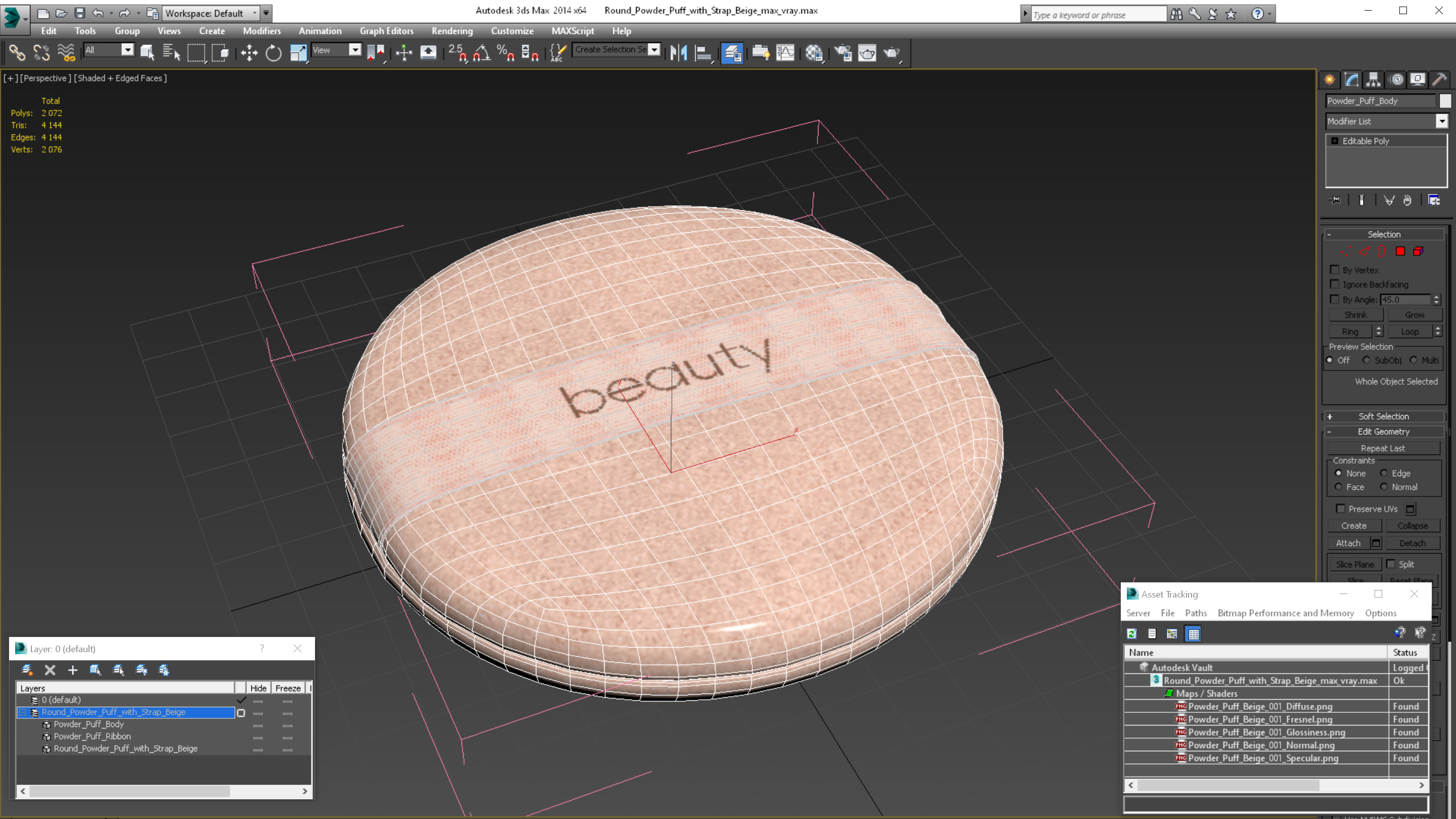Image resolution: width=1456 pixels, height=819 pixels.
Task: Select Multi preview selection radio
Action: click(x=1414, y=360)
